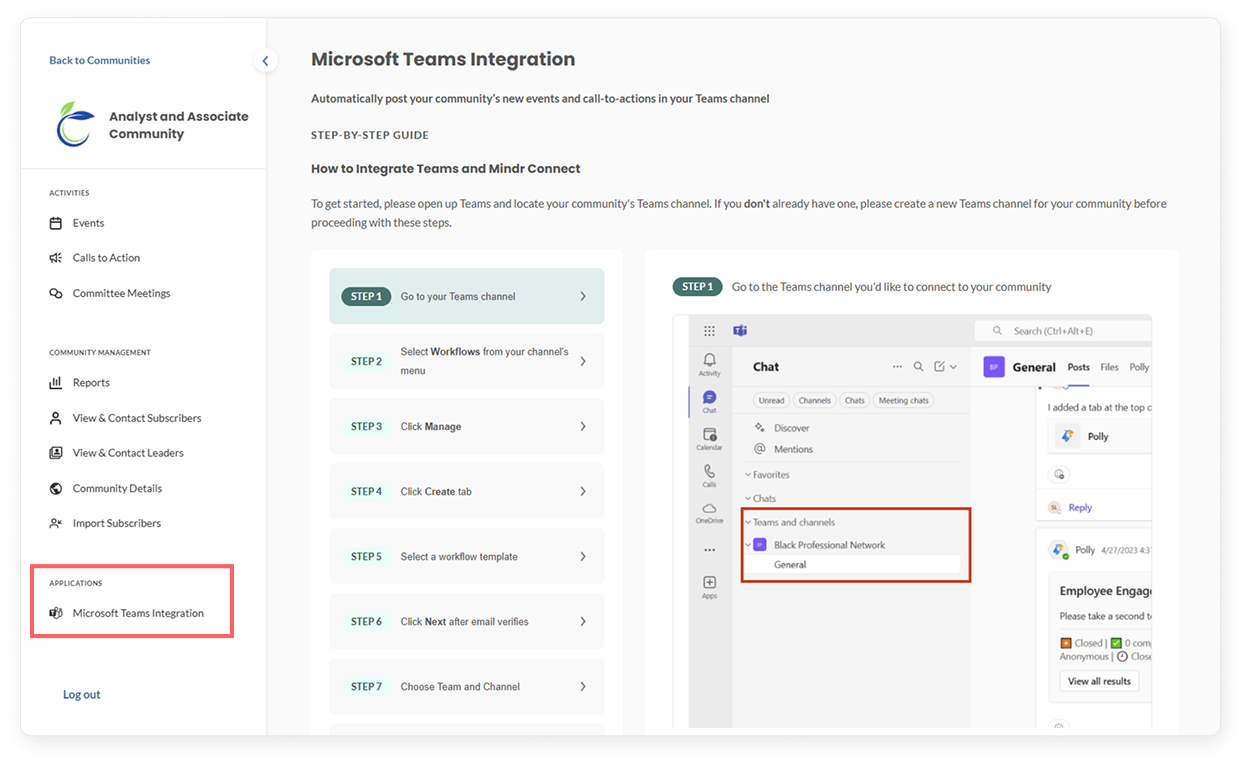Expand Step 2 Select Workflows row
Screen dimensions: 1247x765
point(466,361)
